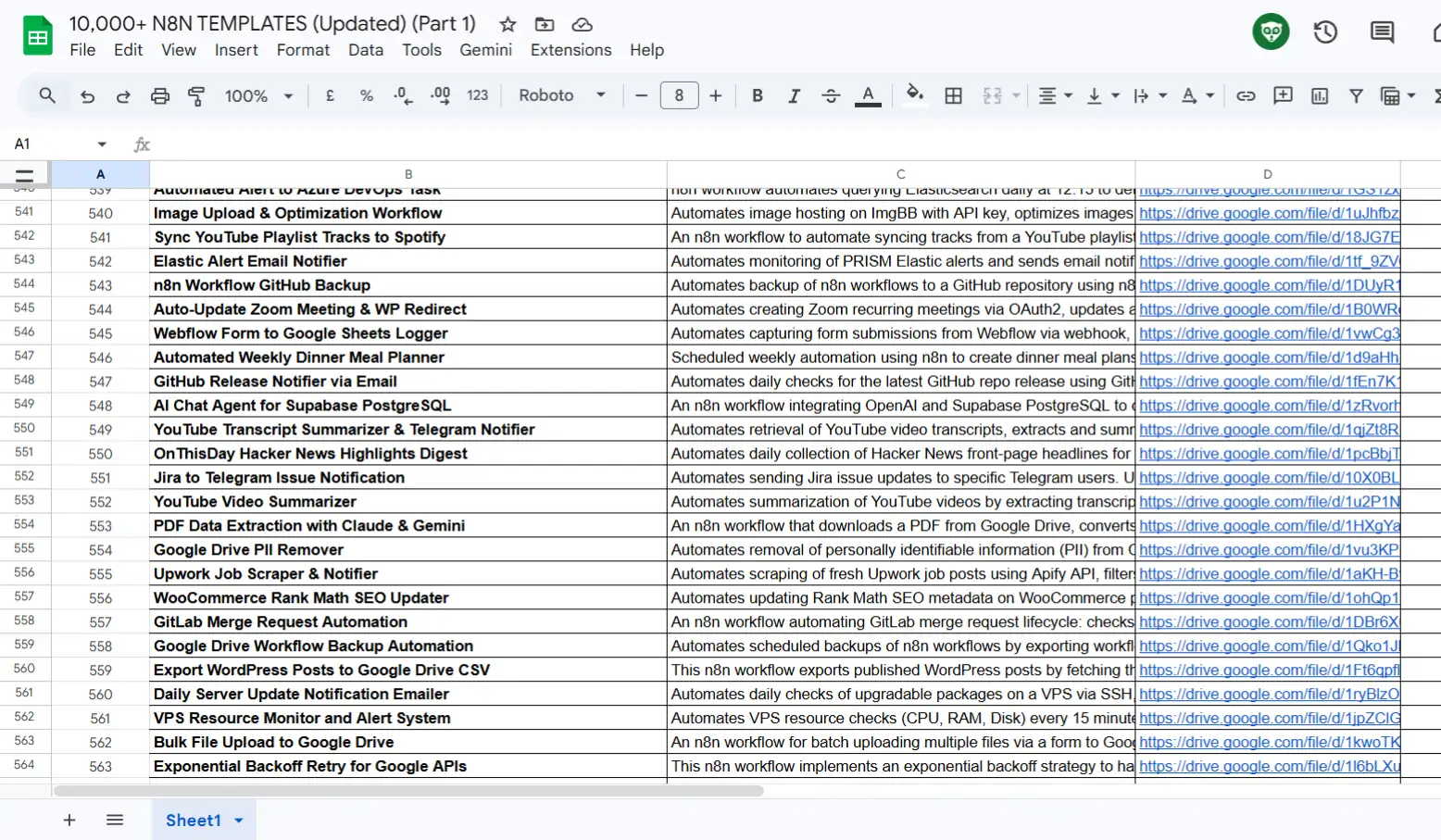Open Drive link for YouTube Video Summarizer row
Image resolution: width=1441 pixels, height=840 pixels.
click(x=1269, y=502)
